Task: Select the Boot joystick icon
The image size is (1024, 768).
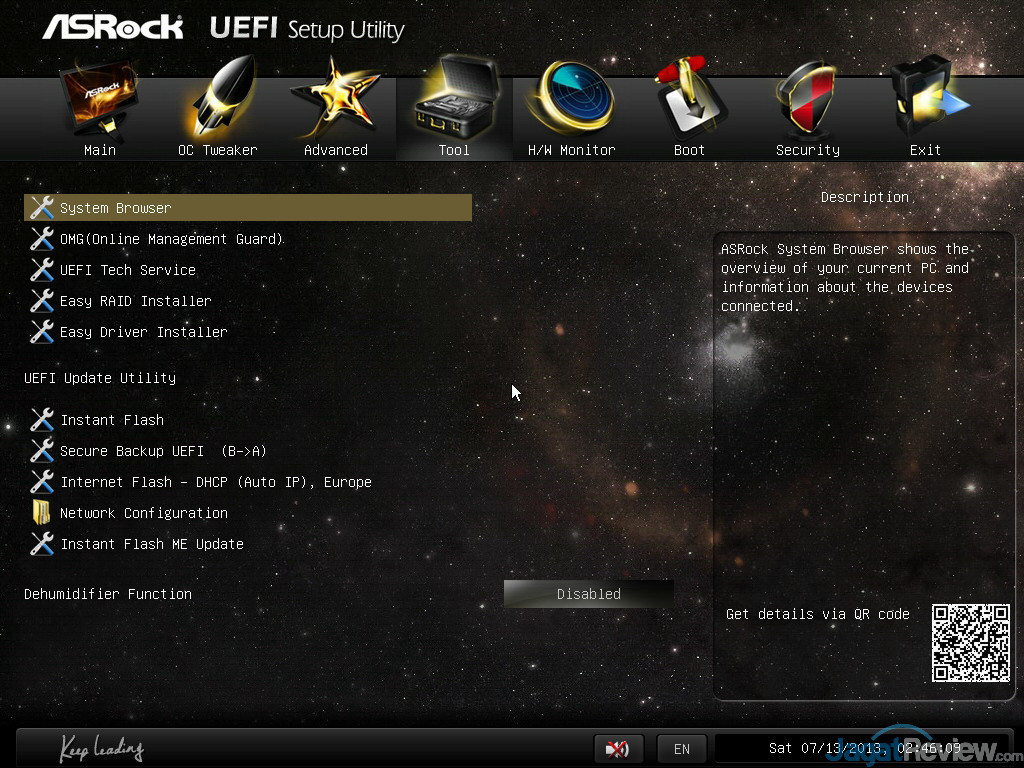Action: pyautogui.click(x=690, y=98)
